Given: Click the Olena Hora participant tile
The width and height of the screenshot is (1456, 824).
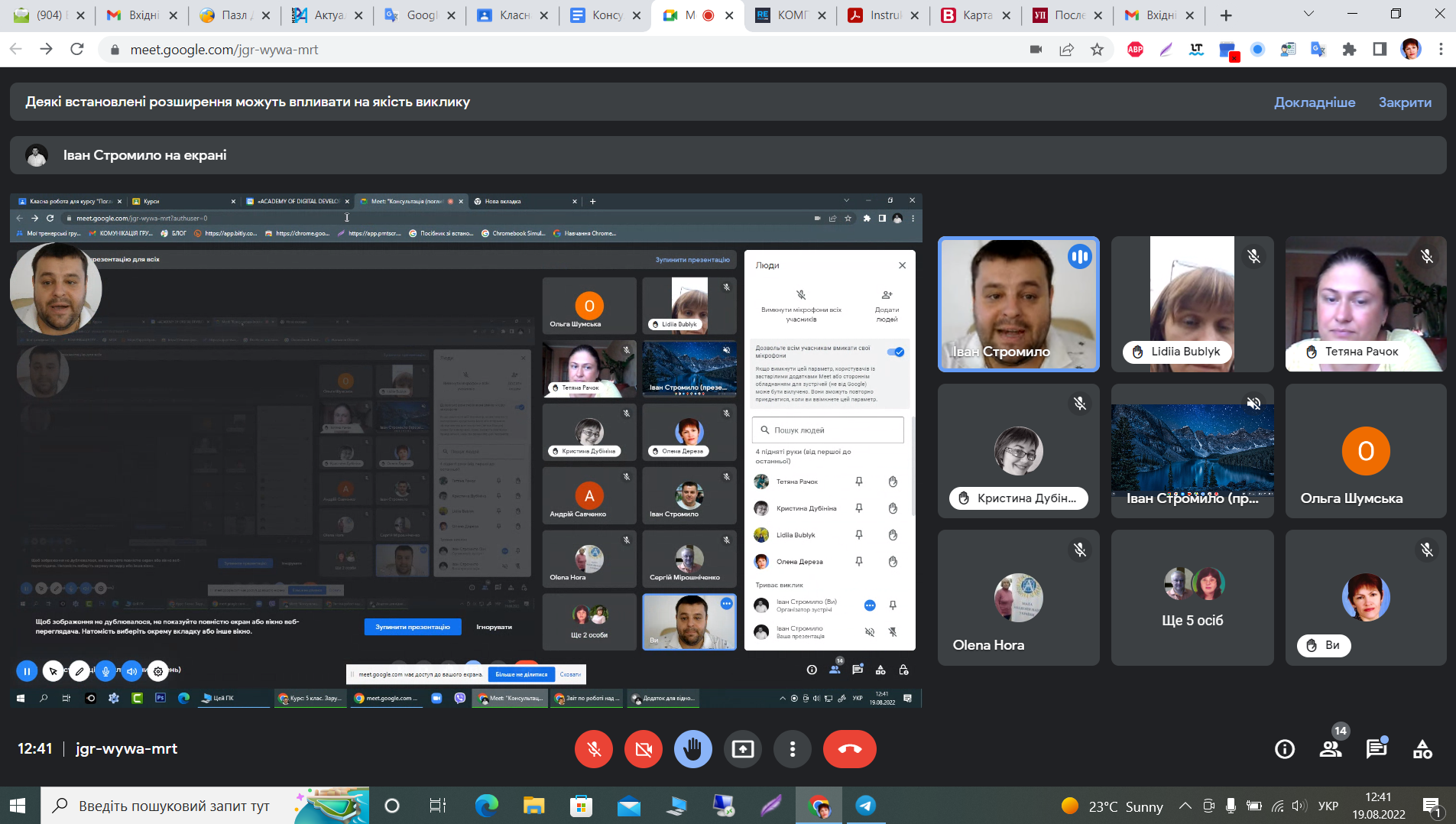Looking at the screenshot, I should click(1019, 598).
